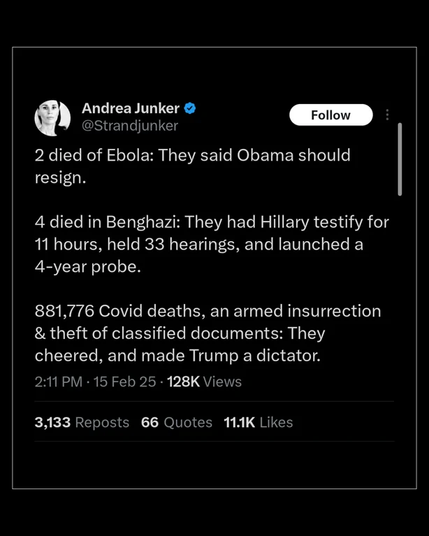
Task: Visit the @Strandjunker handle
Action: (130, 126)
